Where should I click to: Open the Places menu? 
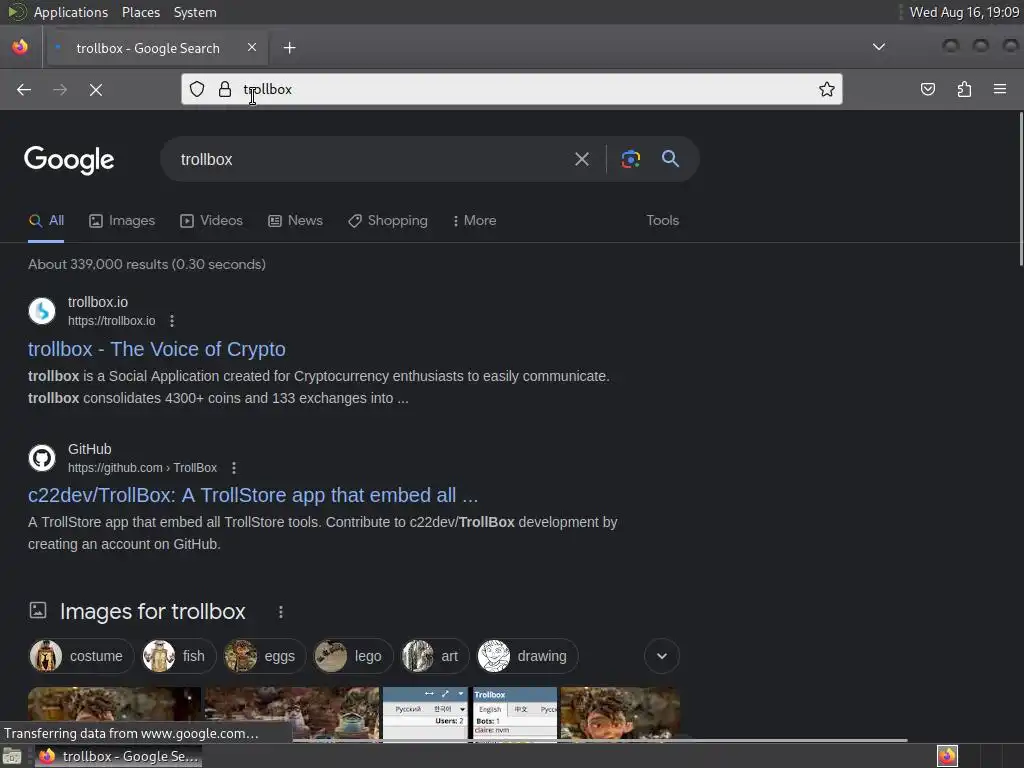coord(141,12)
